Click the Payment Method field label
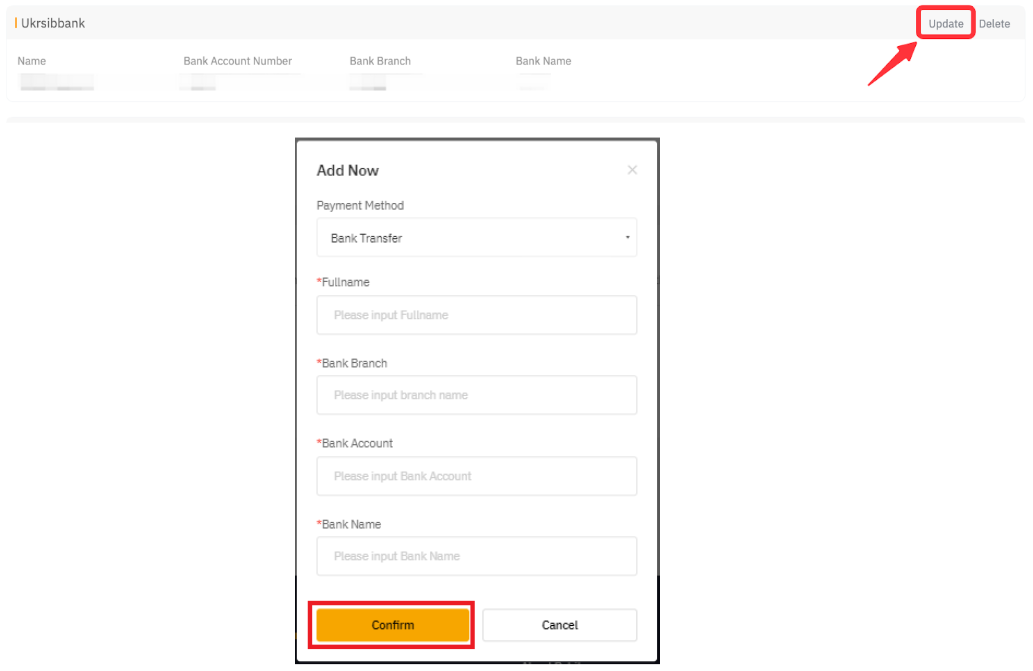 click(360, 205)
